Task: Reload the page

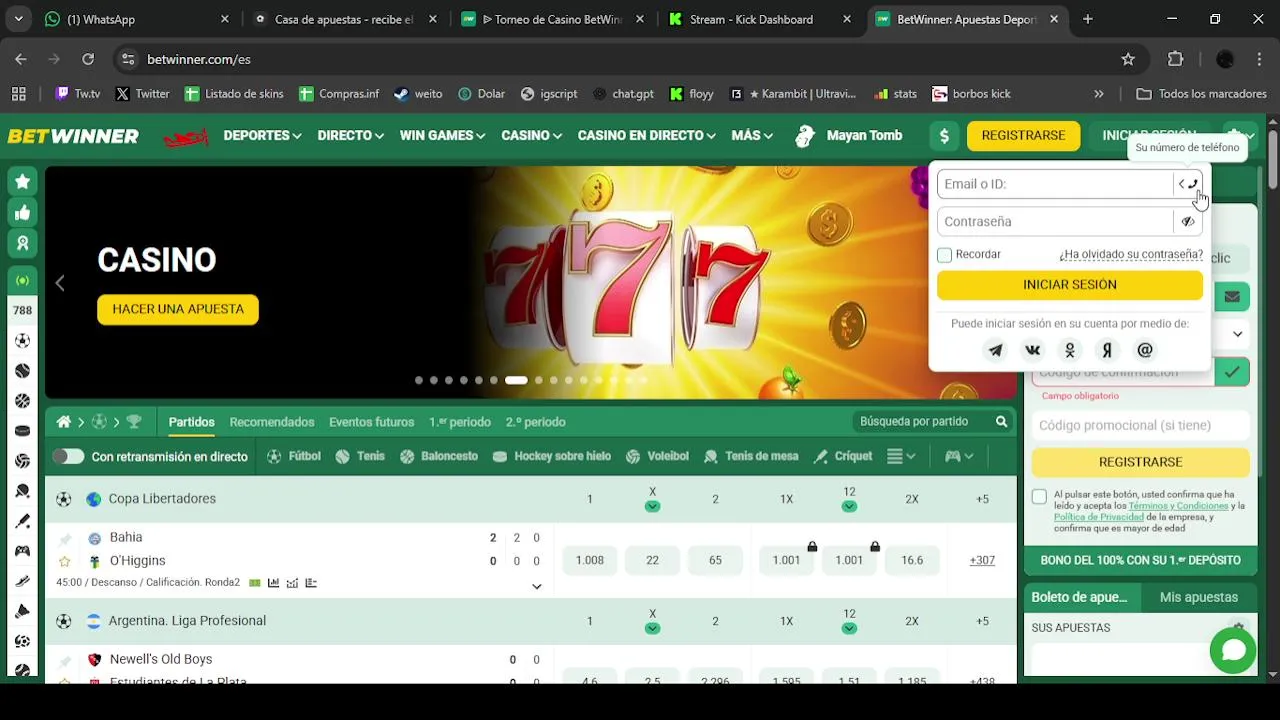Action: click(88, 59)
